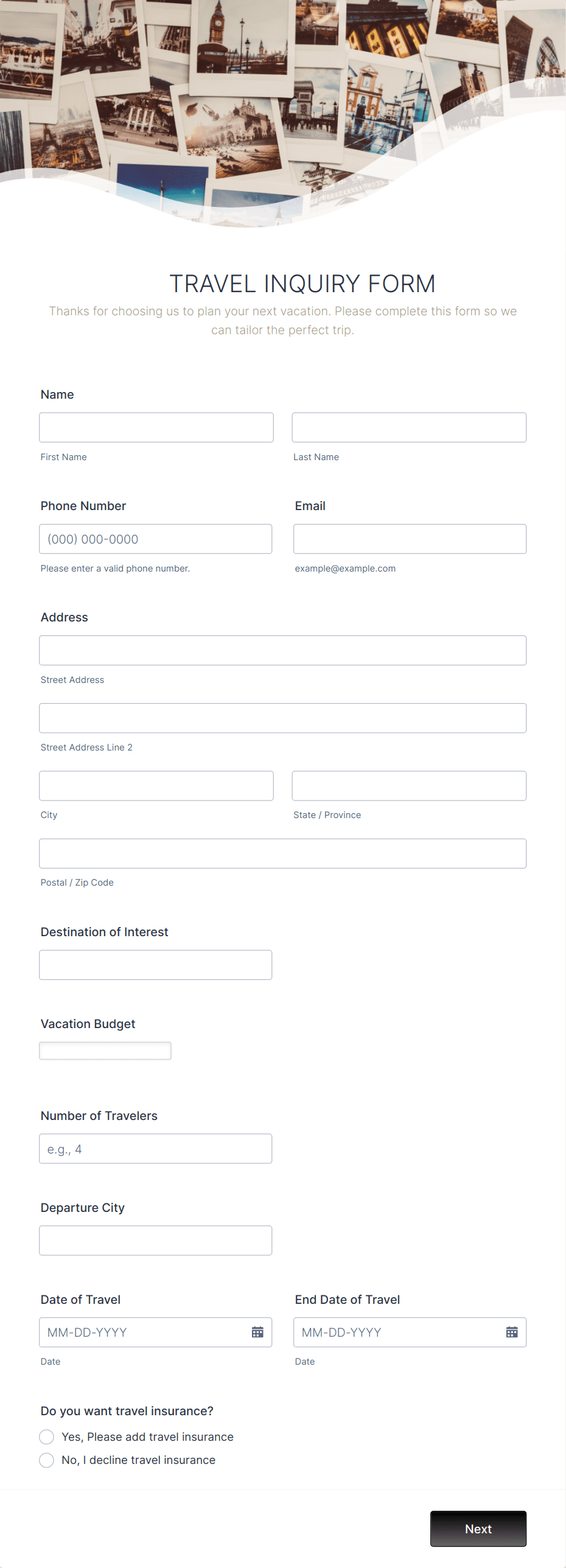Click the Phone Number input
The image size is (566, 1568).
(x=156, y=539)
